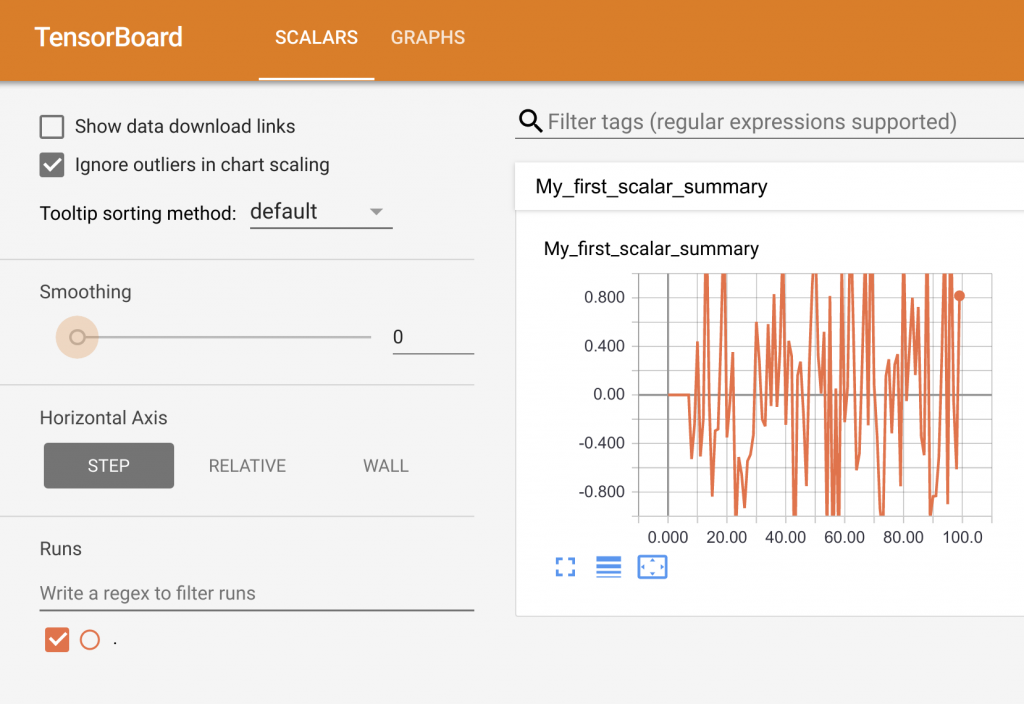1024x704 pixels.
Task: Enable Show data download links checkbox
Action: [52, 127]
